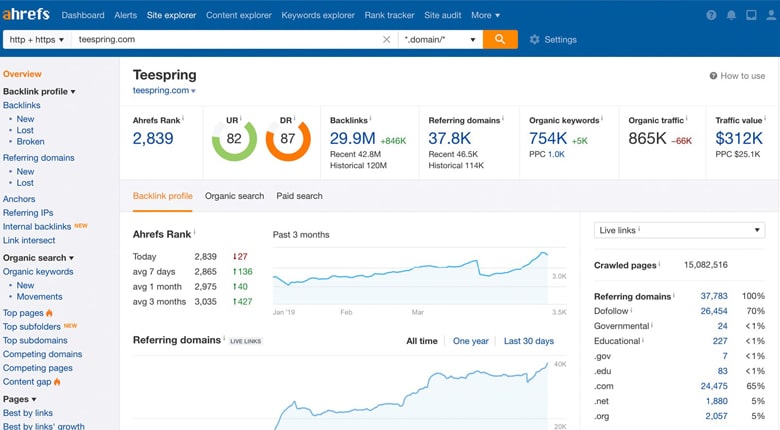Open Anchors report
Viewport: 780px width, 430px height.
[x=19, y=199]
